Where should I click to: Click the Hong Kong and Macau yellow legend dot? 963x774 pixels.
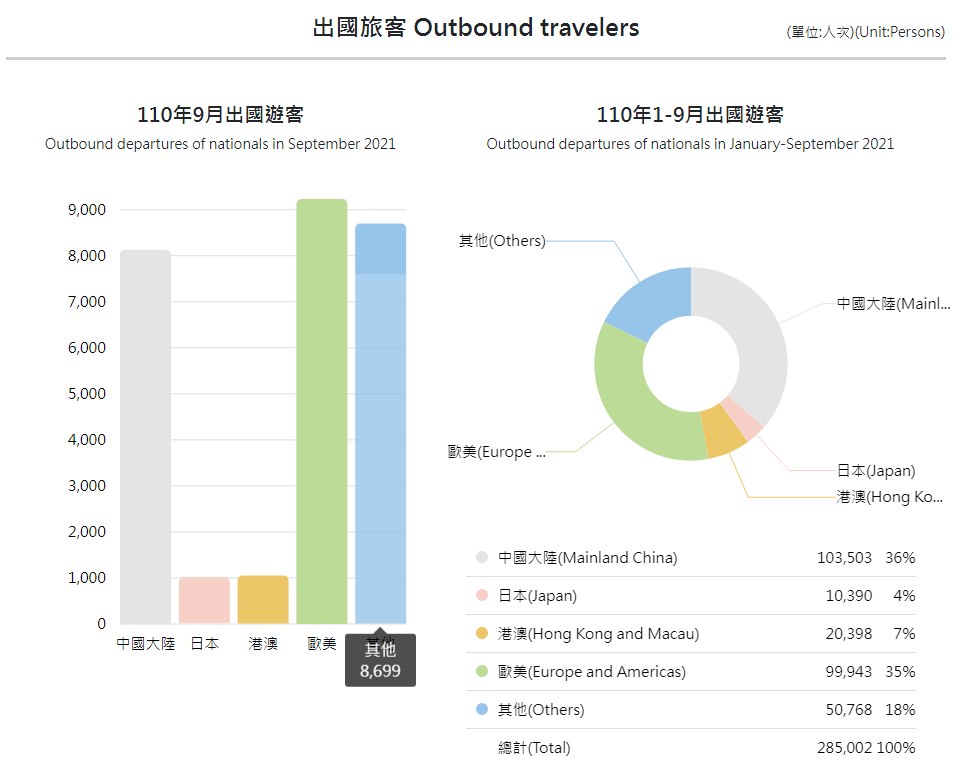(x=482, y=633)
